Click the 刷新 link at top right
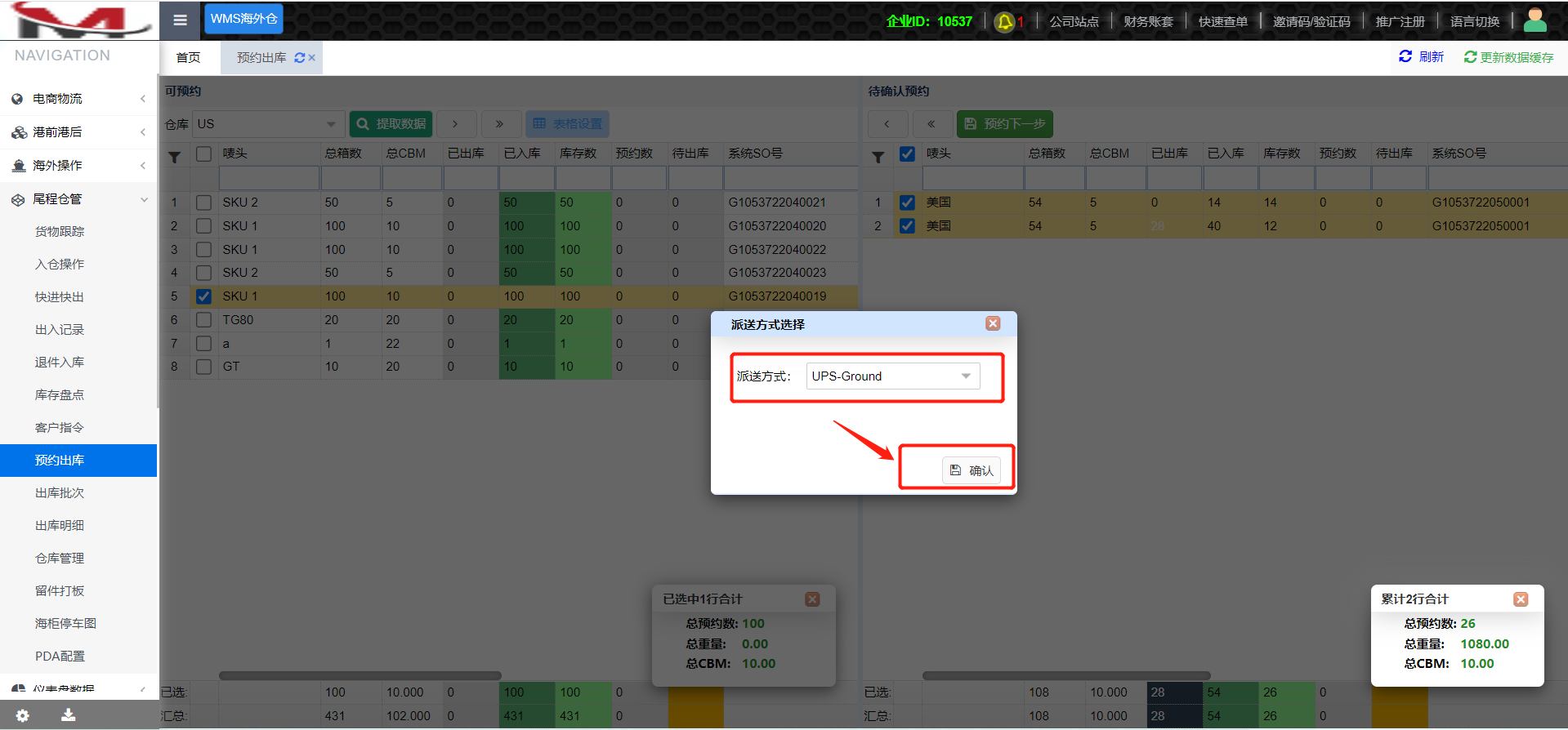Screen dimensions: 1568x730 tap(1422, 57)
